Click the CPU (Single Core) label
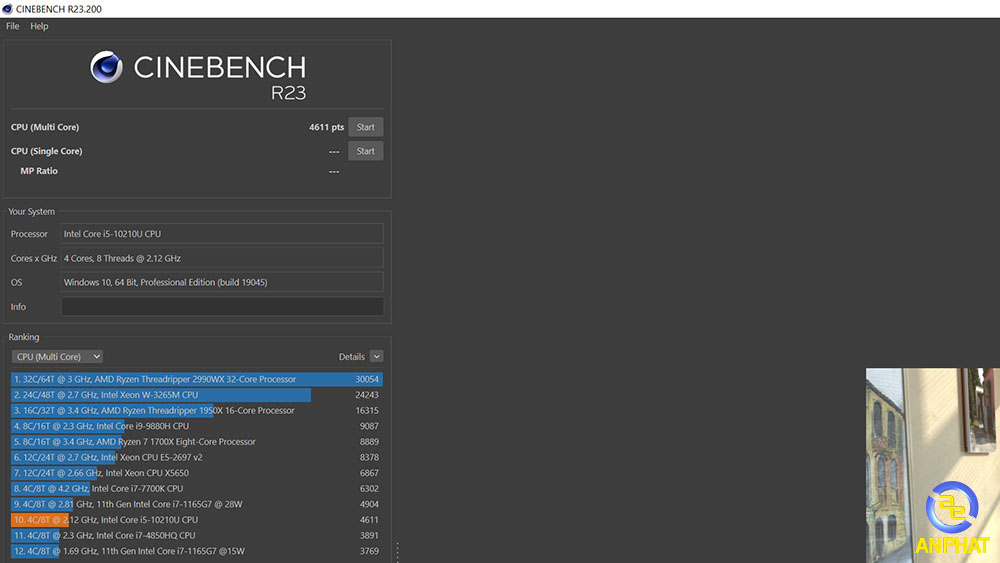This screenshot has height=563, width=1000. (x=47, y=151)
